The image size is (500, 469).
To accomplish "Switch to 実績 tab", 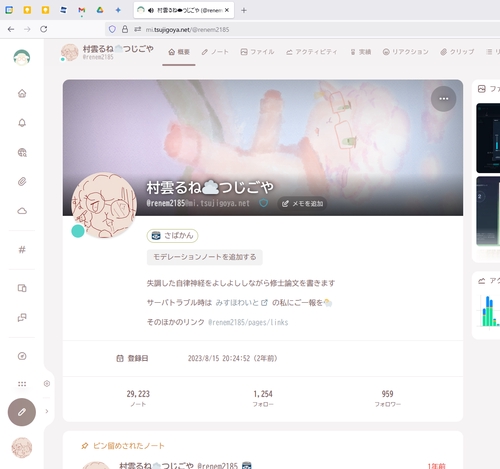I will click(361, 52).
